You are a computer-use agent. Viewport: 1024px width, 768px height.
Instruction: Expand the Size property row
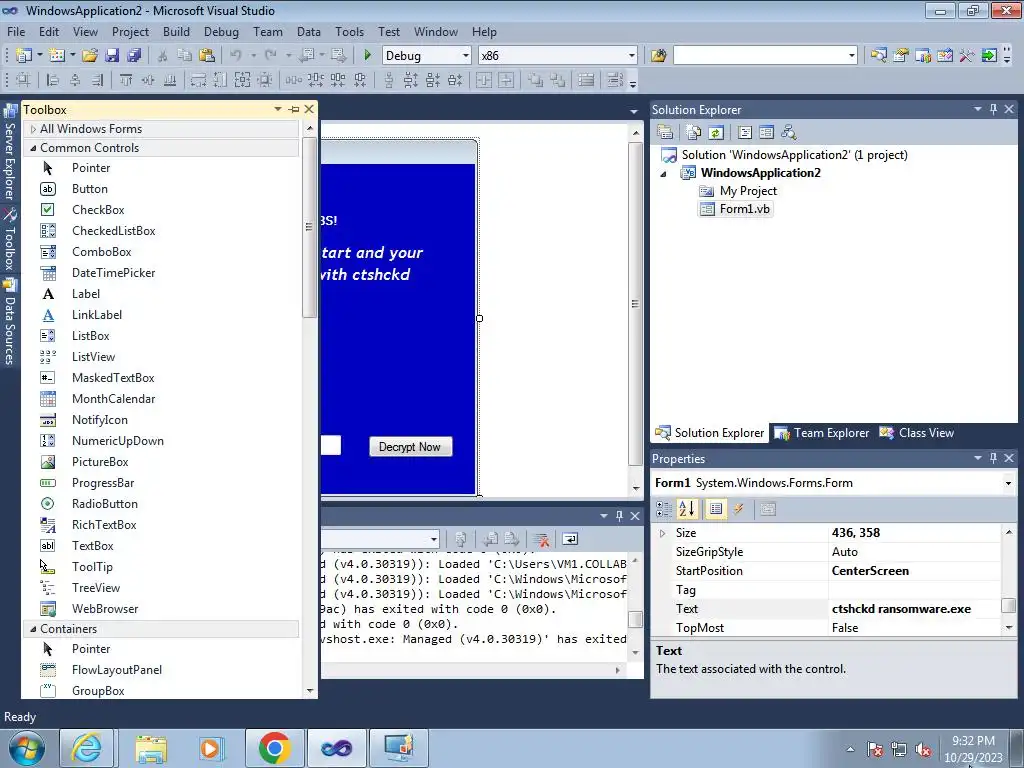662,534
